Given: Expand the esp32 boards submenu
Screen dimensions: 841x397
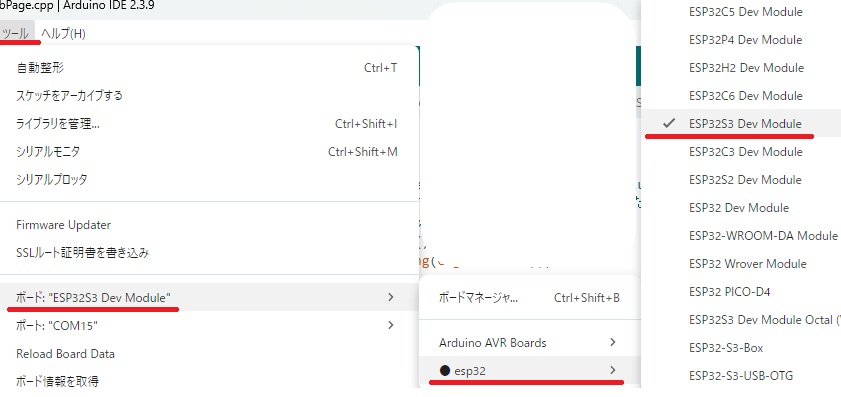Looking at the screenshot, I should [529, 370].
